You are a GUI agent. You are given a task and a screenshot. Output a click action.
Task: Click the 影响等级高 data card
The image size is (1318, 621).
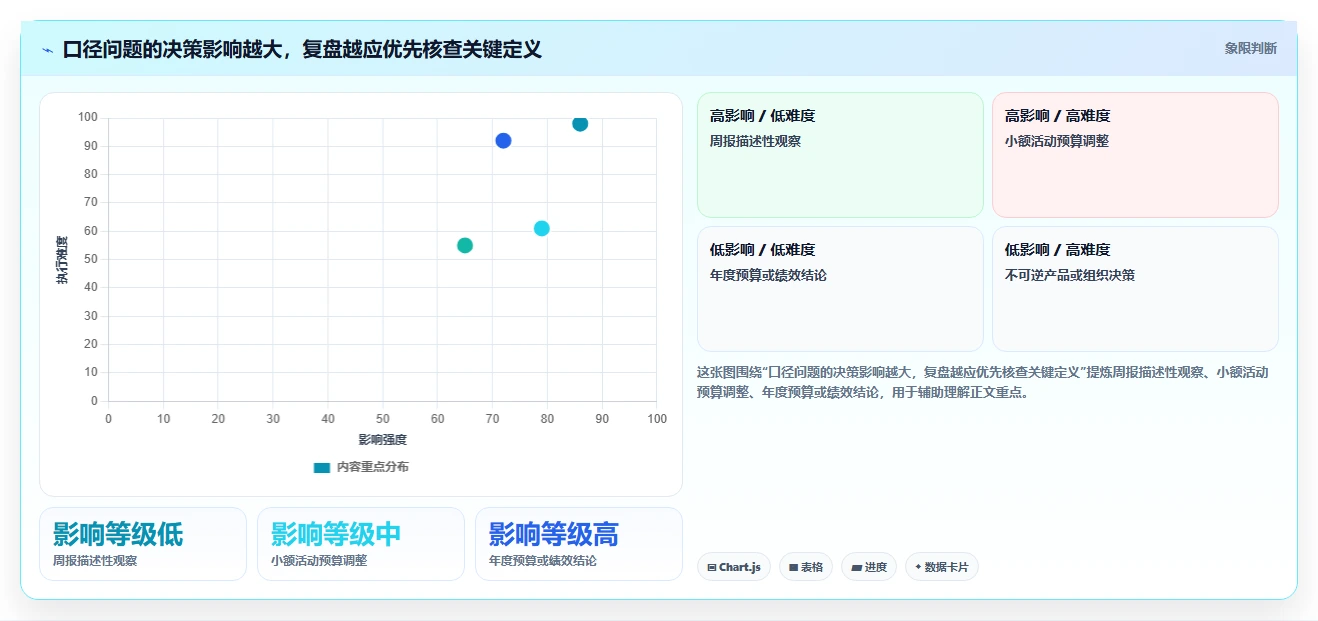(579, 544)
